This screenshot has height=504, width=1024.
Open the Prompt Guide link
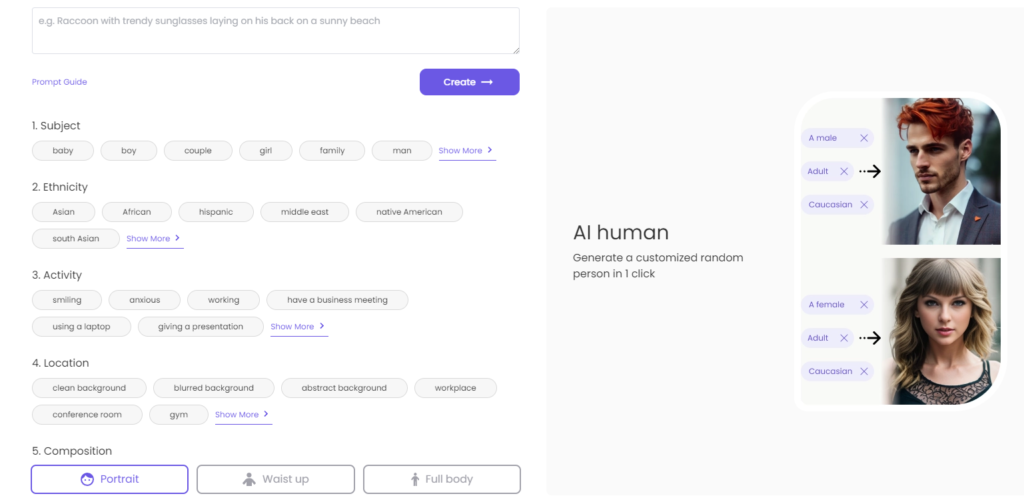59,82
